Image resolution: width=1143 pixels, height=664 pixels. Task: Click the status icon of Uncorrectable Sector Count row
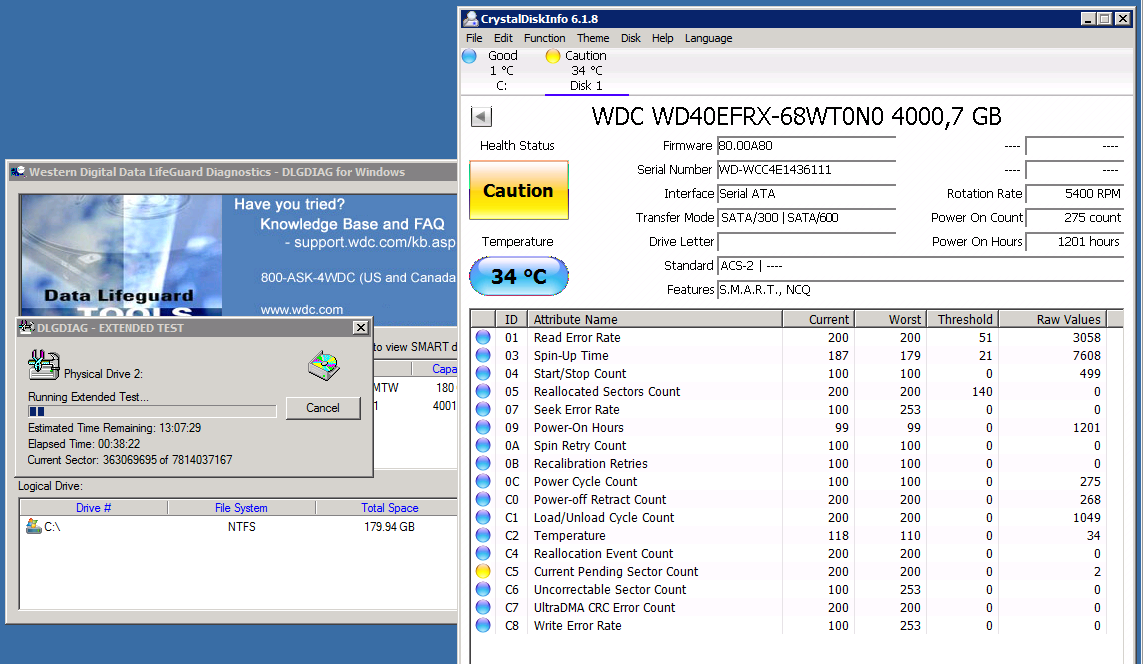coord(483,589)
